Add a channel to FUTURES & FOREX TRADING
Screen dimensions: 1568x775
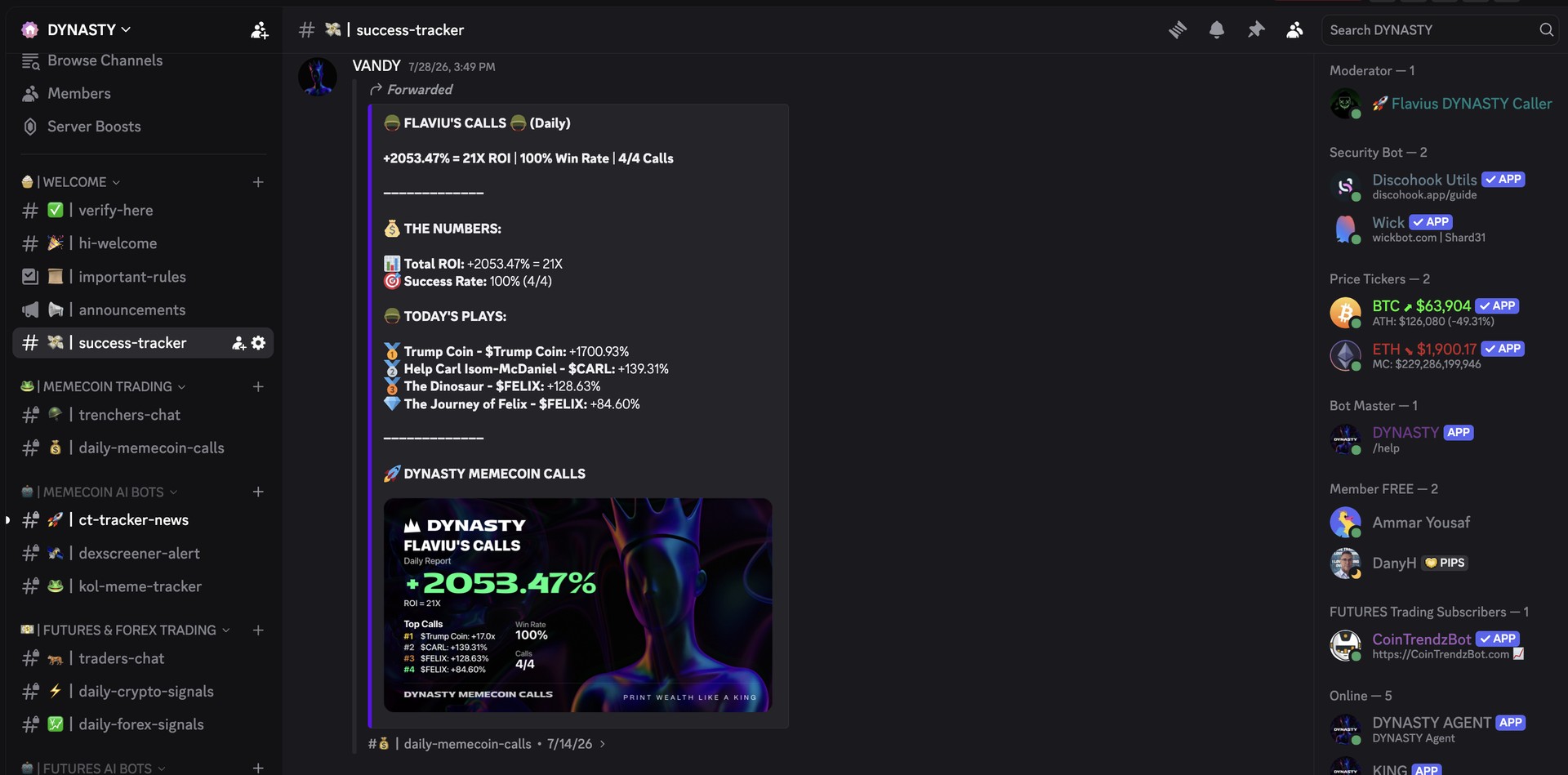pos(258,630)
